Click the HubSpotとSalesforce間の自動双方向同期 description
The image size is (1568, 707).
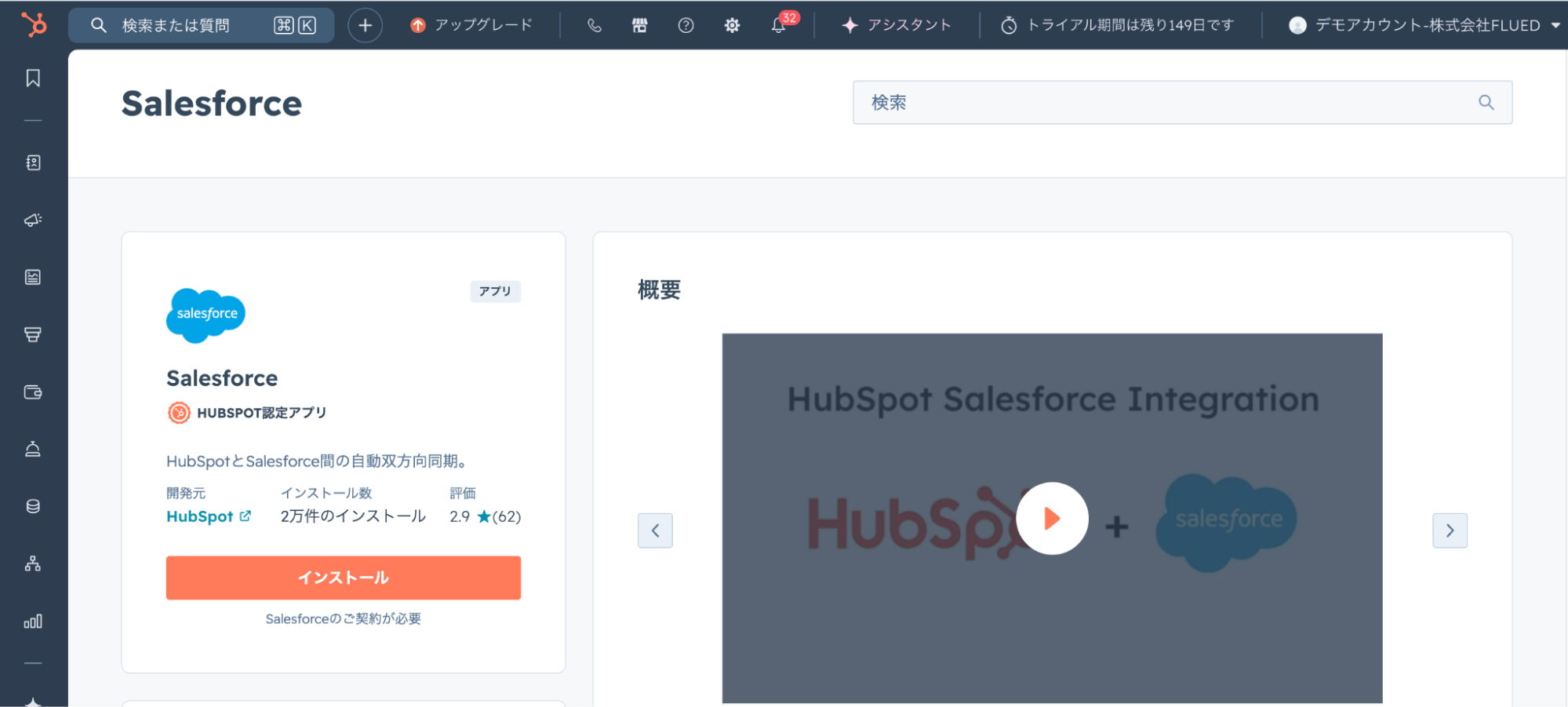317,461
